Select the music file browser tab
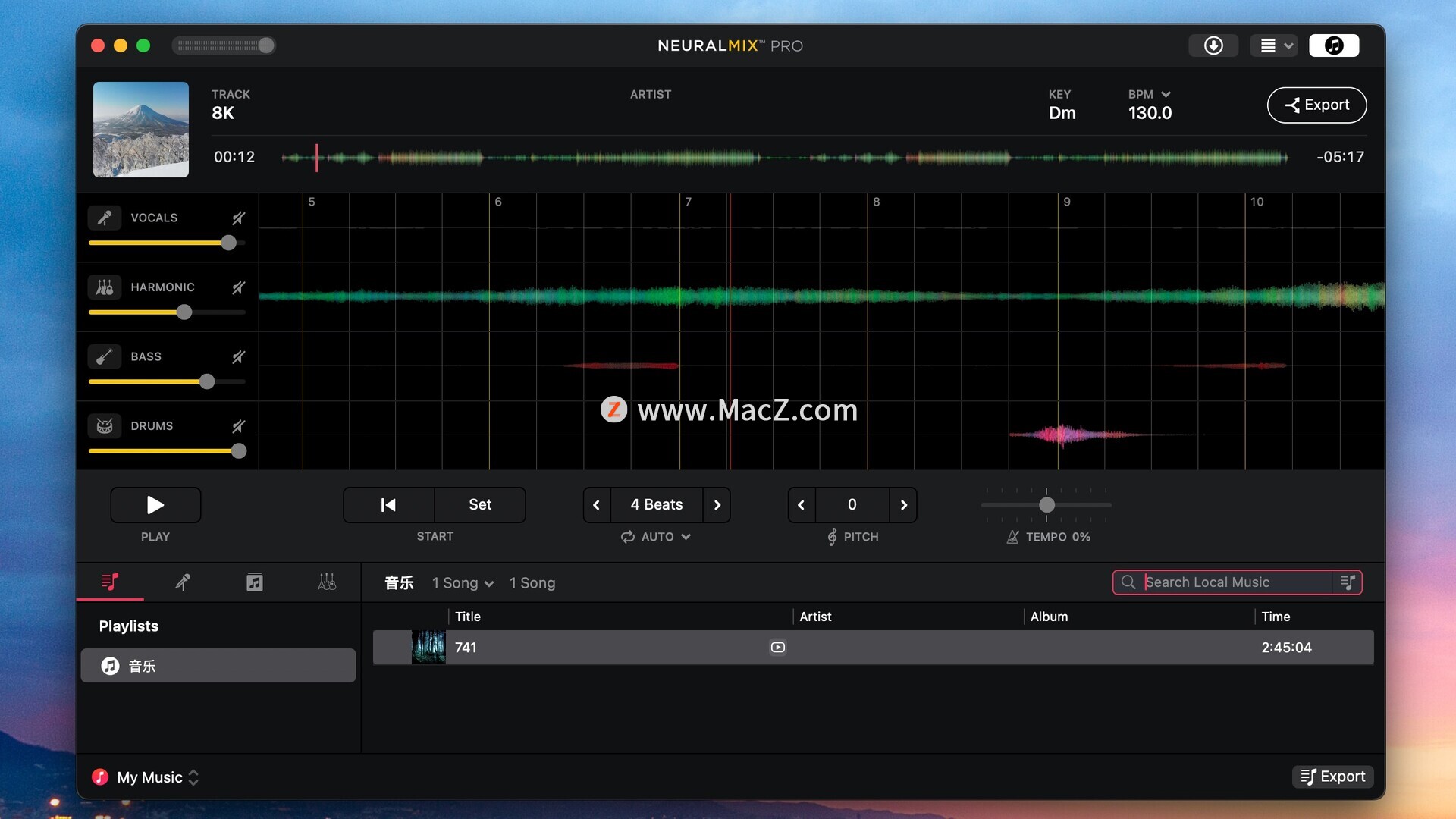This screenshot has height=819, width=1456. (x=255, y=582)
